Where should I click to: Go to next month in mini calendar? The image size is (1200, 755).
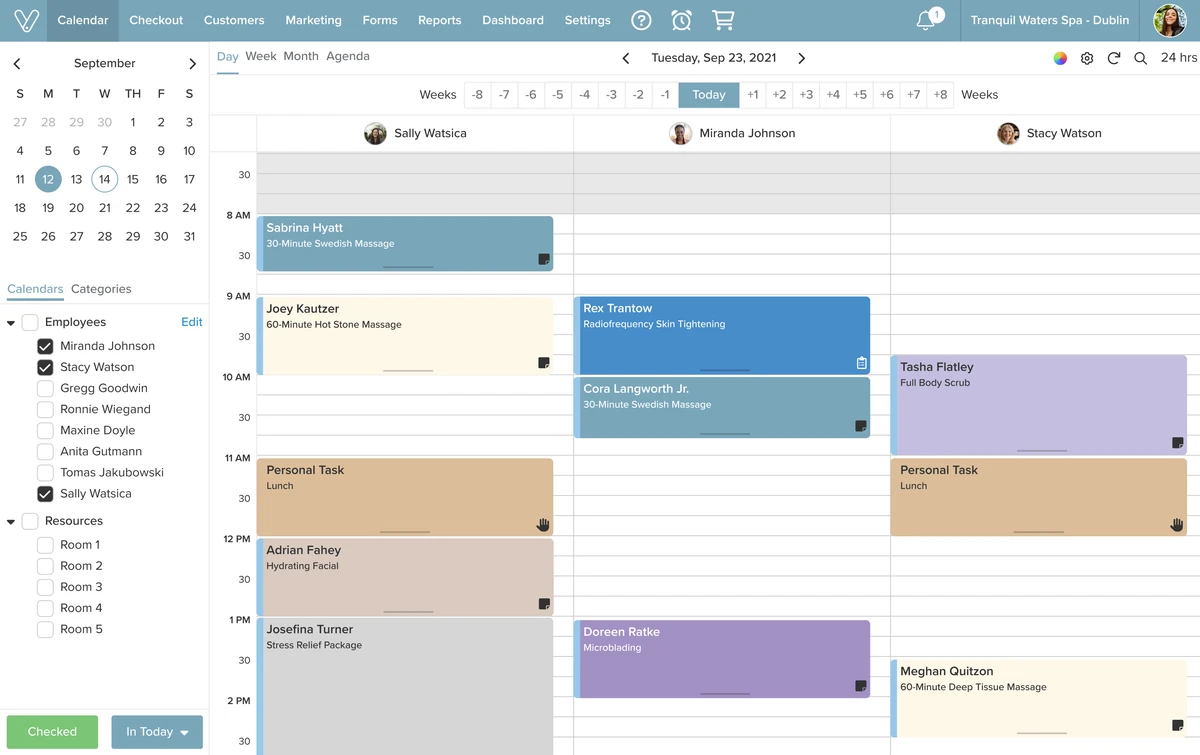192,63
